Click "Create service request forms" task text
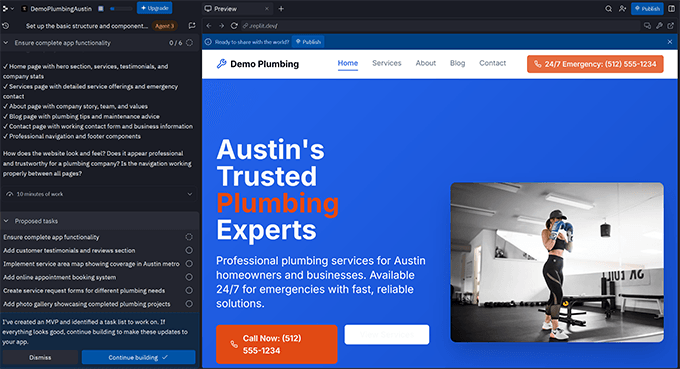 (x=84, y=291)
